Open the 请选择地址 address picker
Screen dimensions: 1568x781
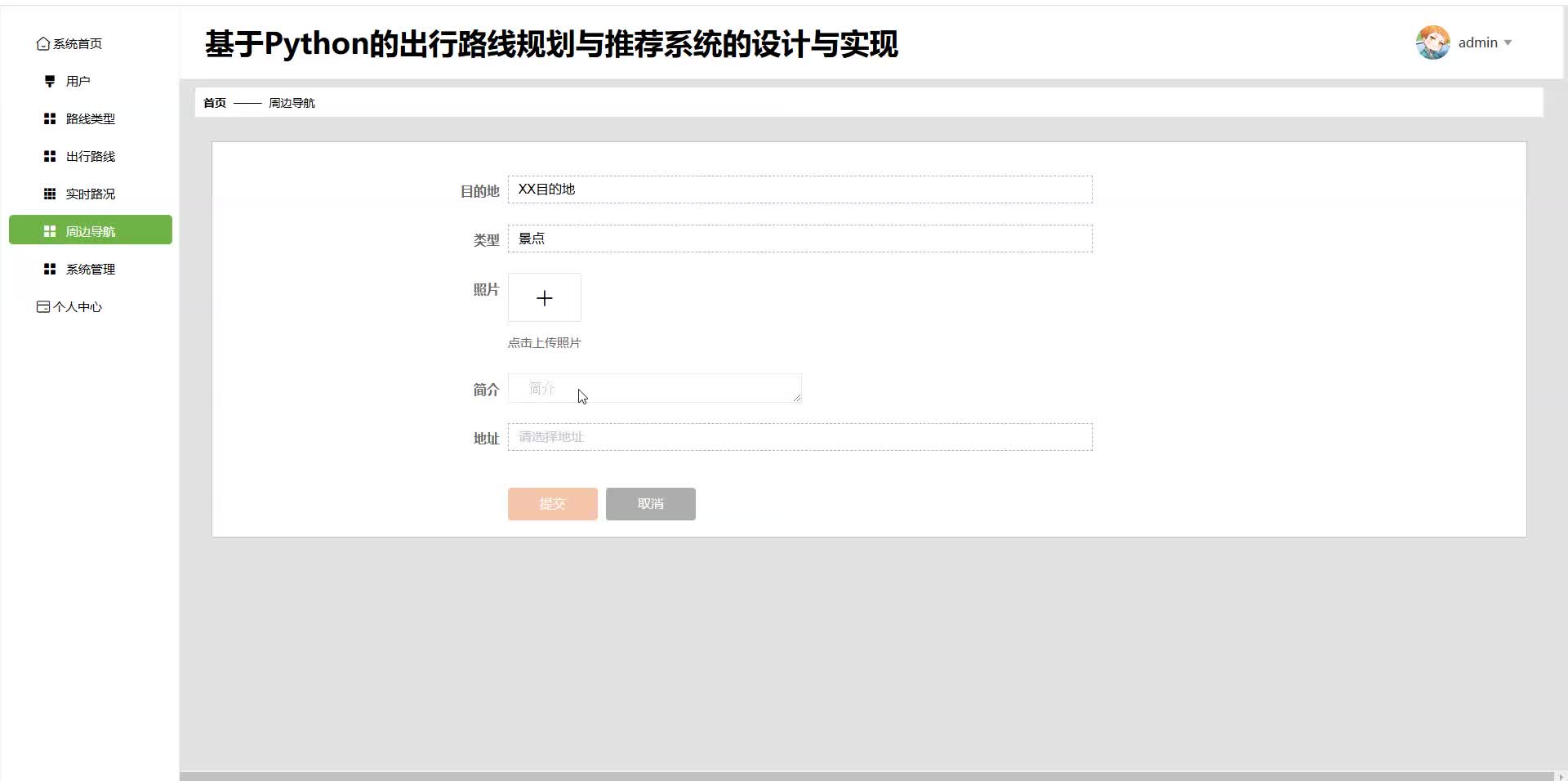(x=800, y=437)
